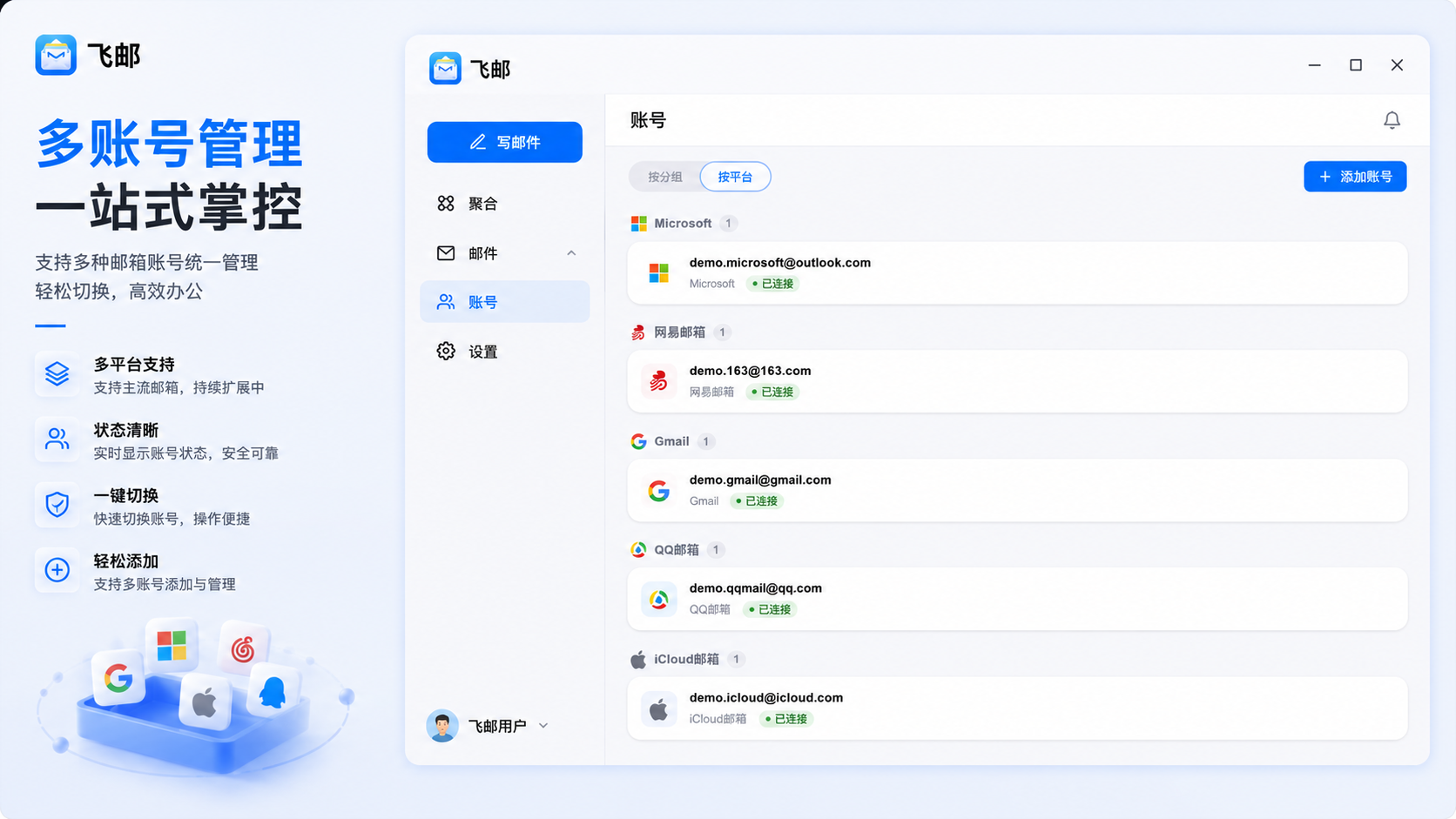1456x819 pixels.
Task: Click the 已连接 status on the iCloud account
Action: click(786, 719)
